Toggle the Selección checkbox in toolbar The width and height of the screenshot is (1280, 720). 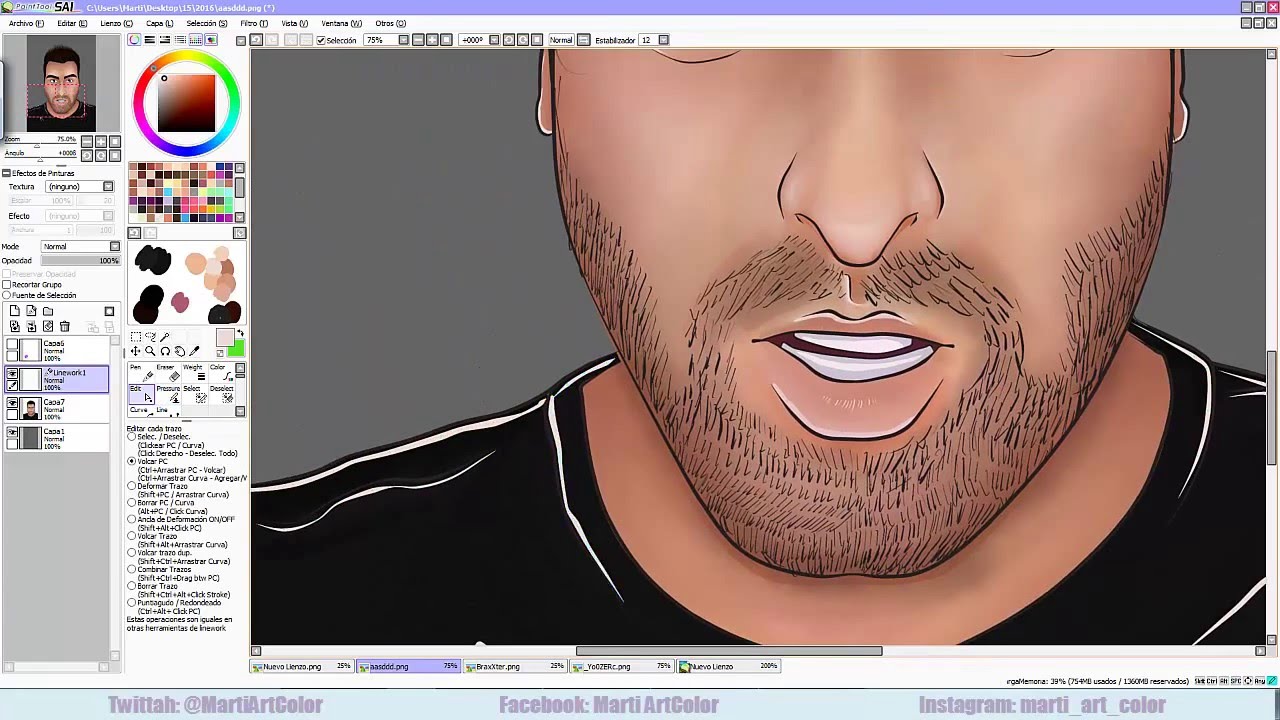point(321,40)
